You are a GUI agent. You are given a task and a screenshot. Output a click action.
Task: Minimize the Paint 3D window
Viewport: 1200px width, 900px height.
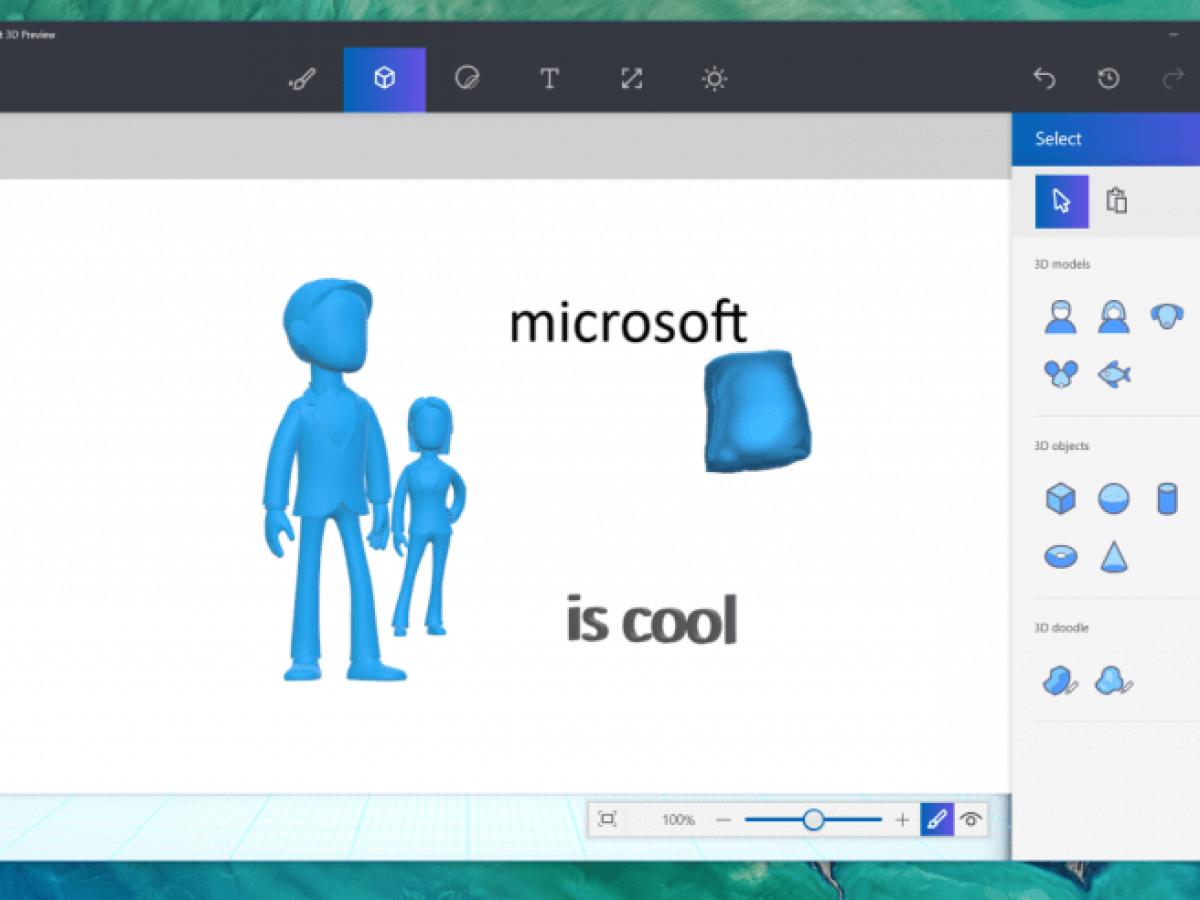(1173, 34)
